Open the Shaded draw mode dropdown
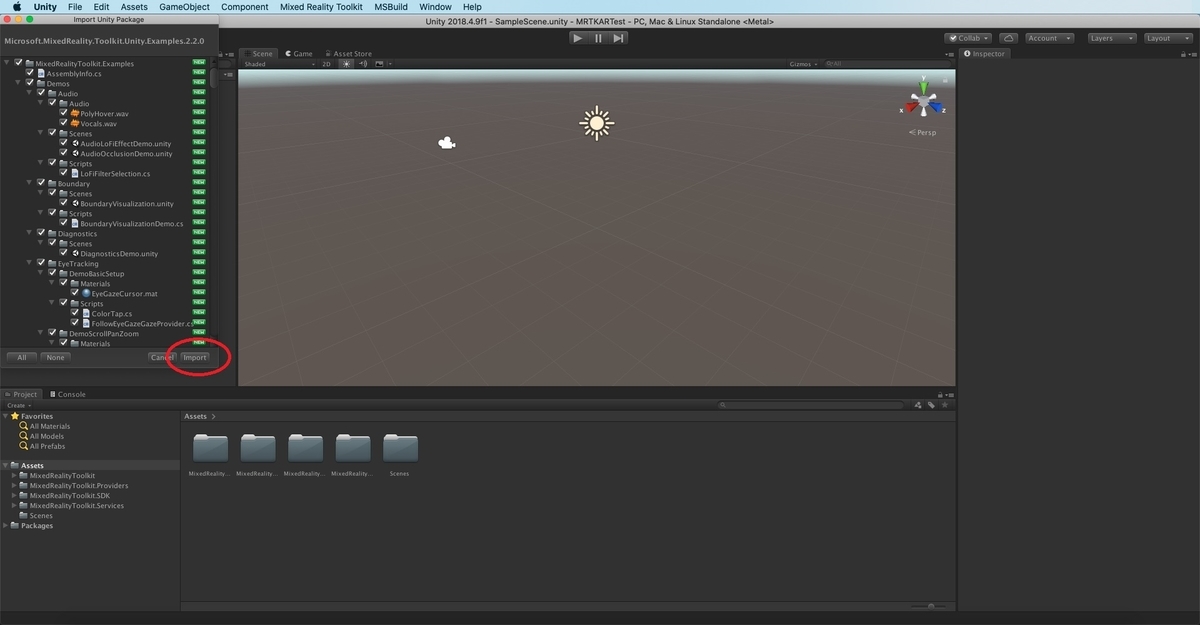 coord(279,64)
